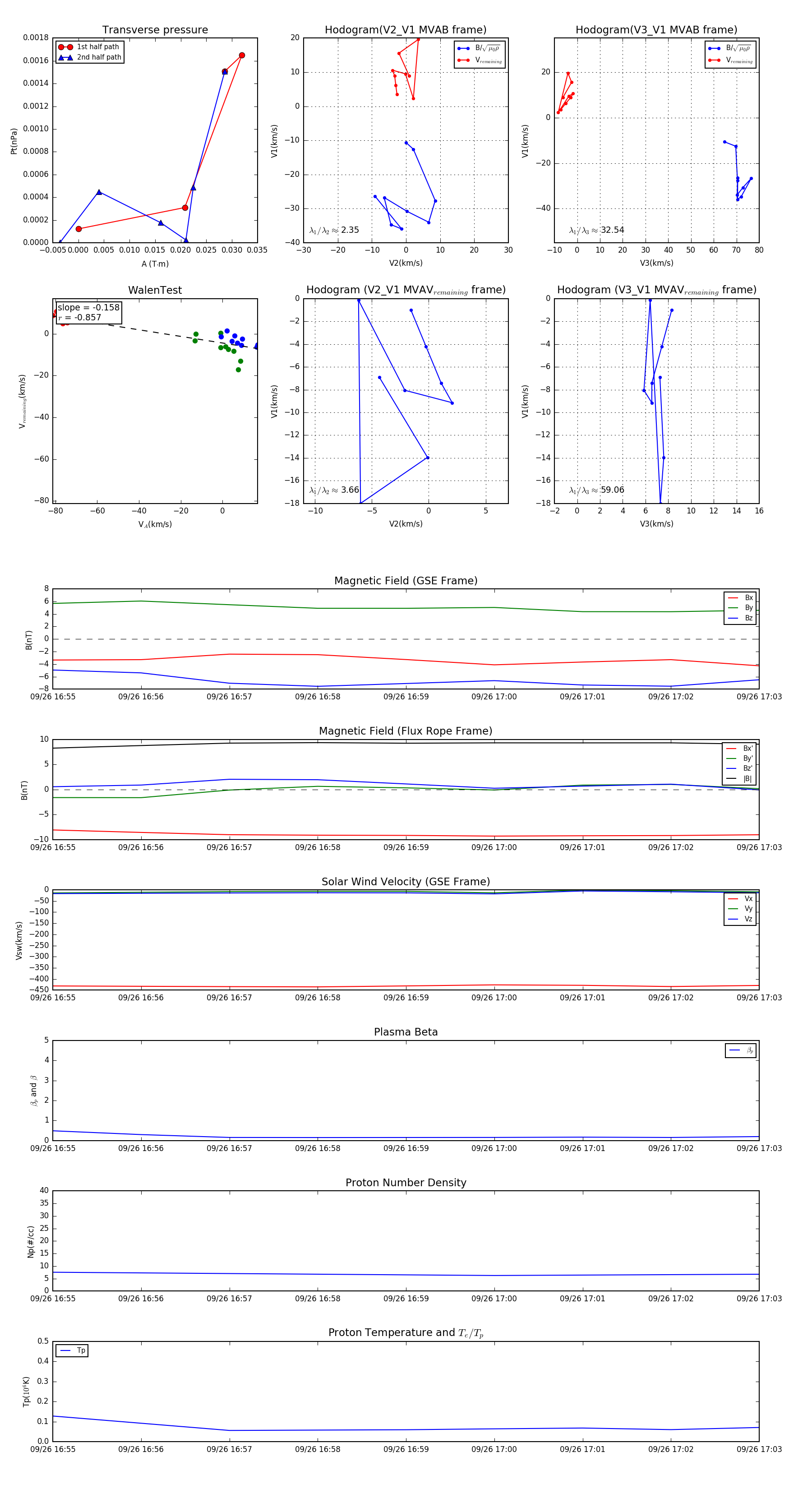The width and height of the screenshot is (812, 1489).
Task: Click the 'Hodogram(V3_V1 MVAB frame)' title
Action: click(x=656, y=30)
